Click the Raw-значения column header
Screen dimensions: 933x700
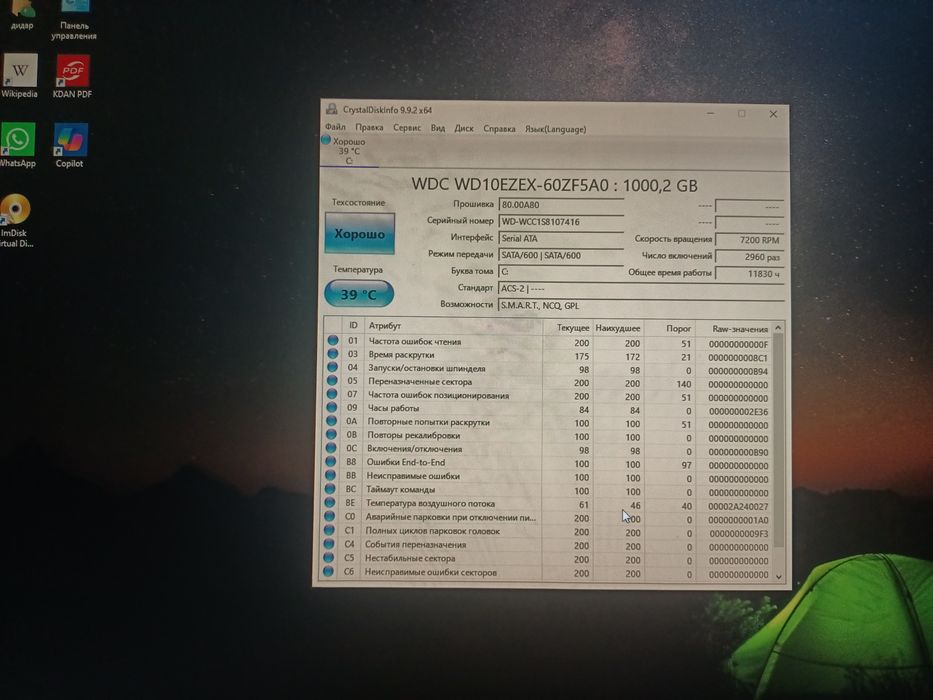tap(732, 329)
